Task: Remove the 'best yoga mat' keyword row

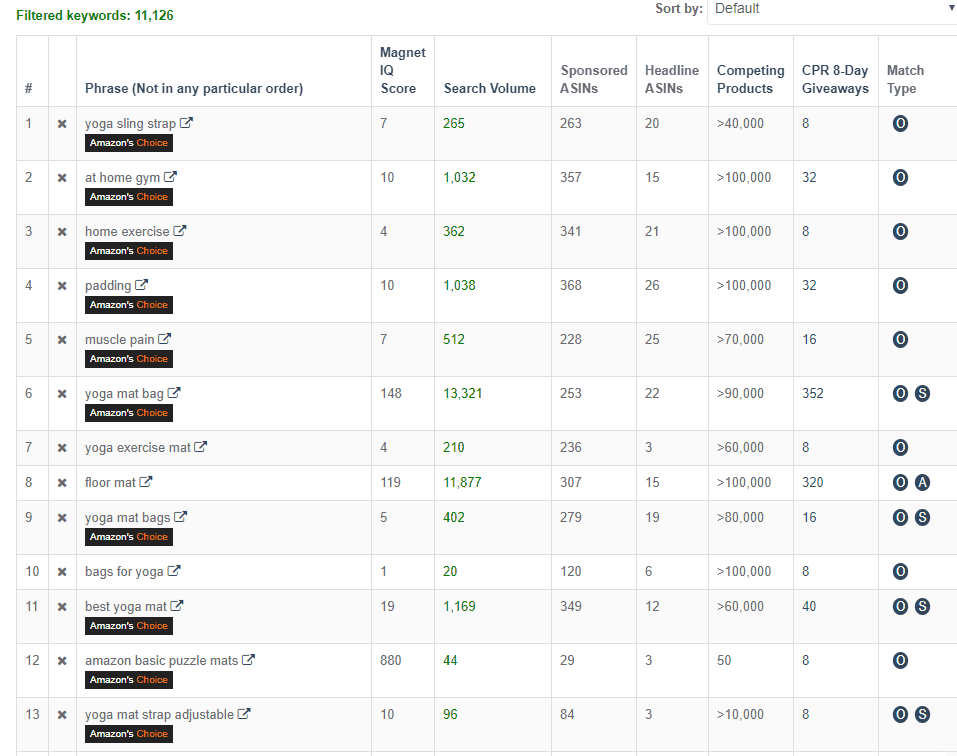Action: (62, 607)
